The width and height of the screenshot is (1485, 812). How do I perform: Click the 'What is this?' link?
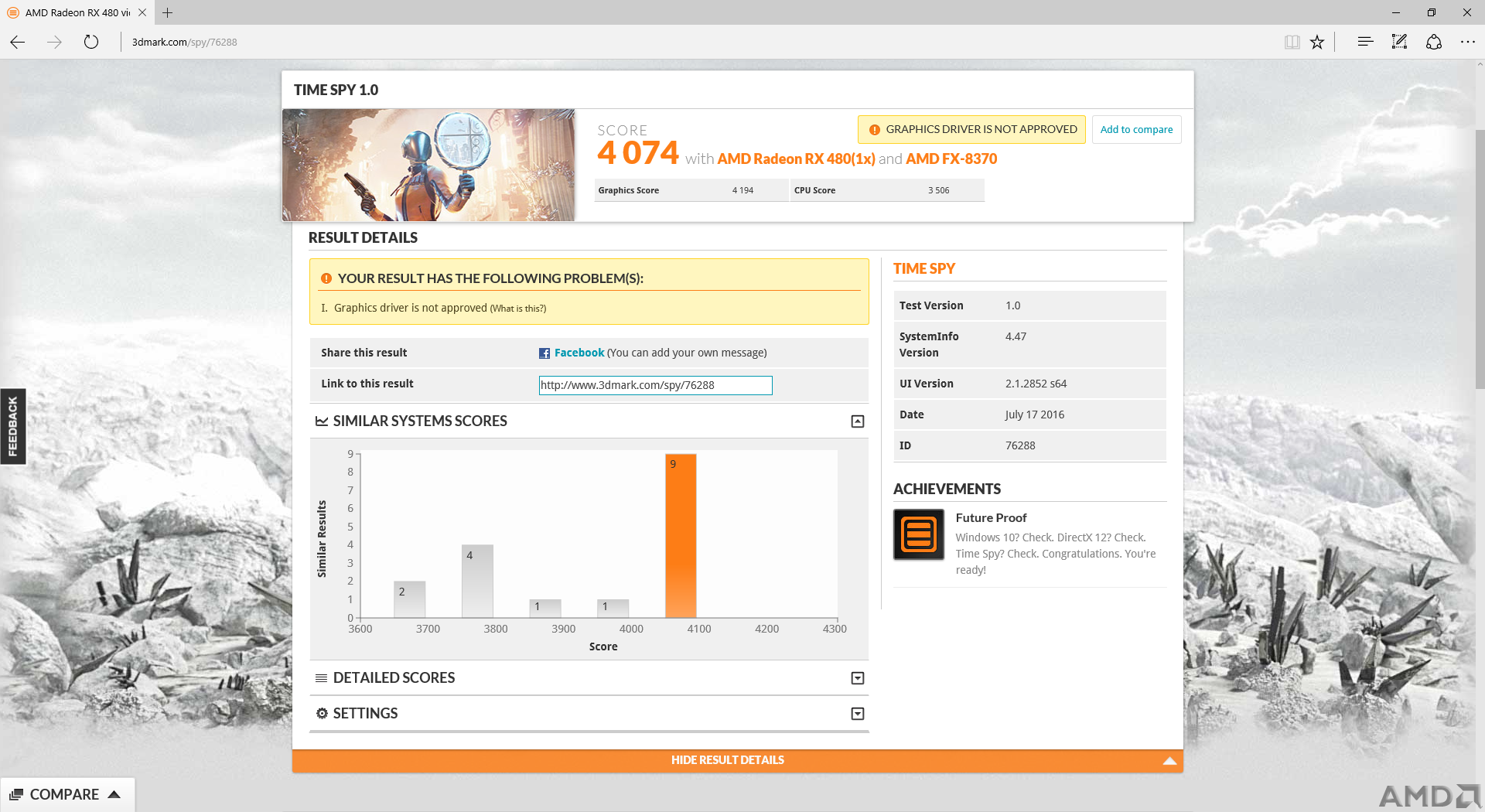[x=518, y=309]
